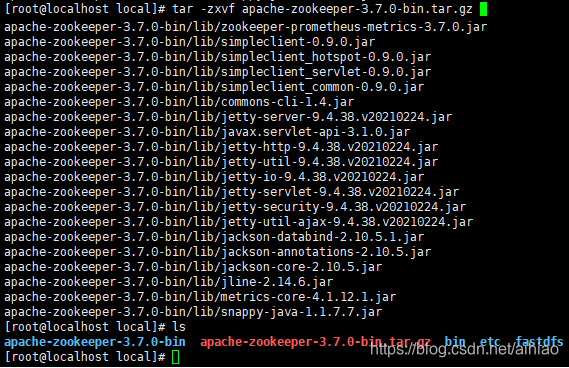This screenshot has height=368, width=569.
Task: Select the jackson-annotations-2.10.5.jar line
Action: [x=217, y=252]
